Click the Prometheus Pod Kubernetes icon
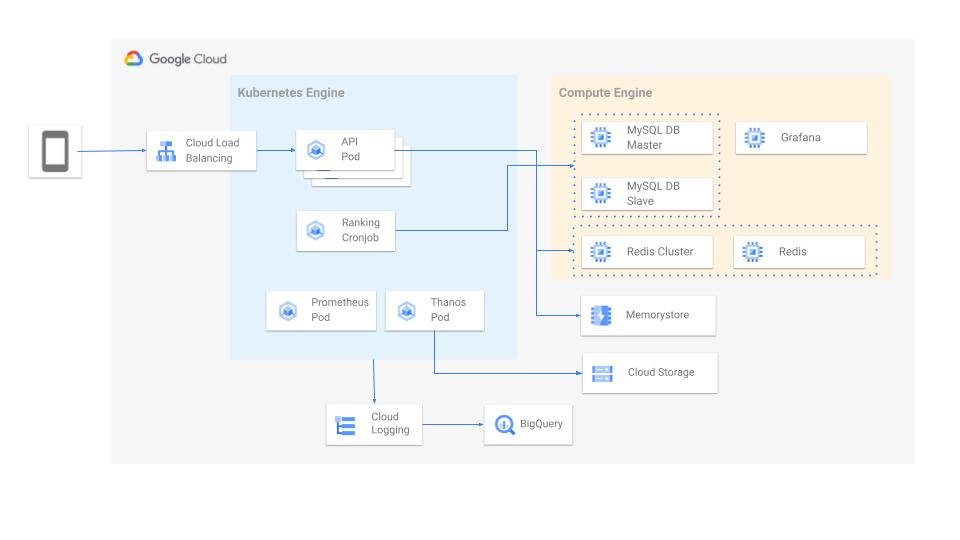 click(x=288, y=310)
